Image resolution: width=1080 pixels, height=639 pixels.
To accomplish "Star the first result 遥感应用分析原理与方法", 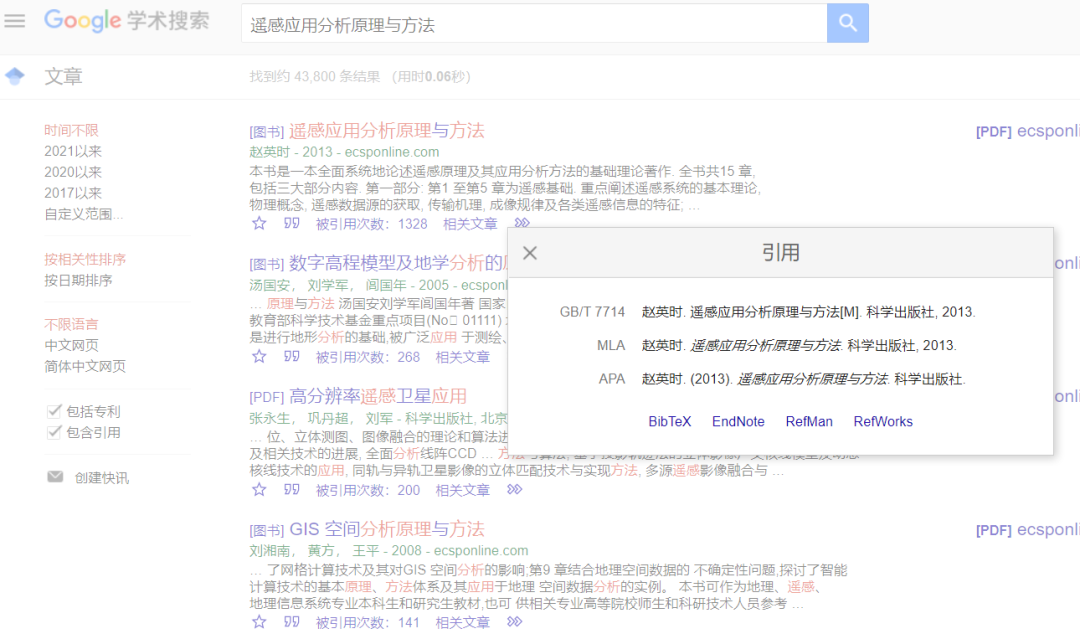I will (x=259, y=223).
